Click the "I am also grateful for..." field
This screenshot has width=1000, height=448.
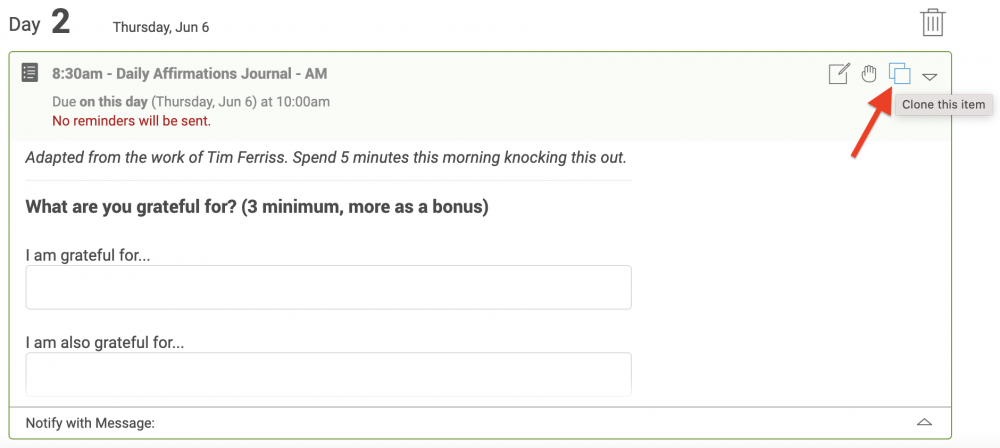[328, 374]
